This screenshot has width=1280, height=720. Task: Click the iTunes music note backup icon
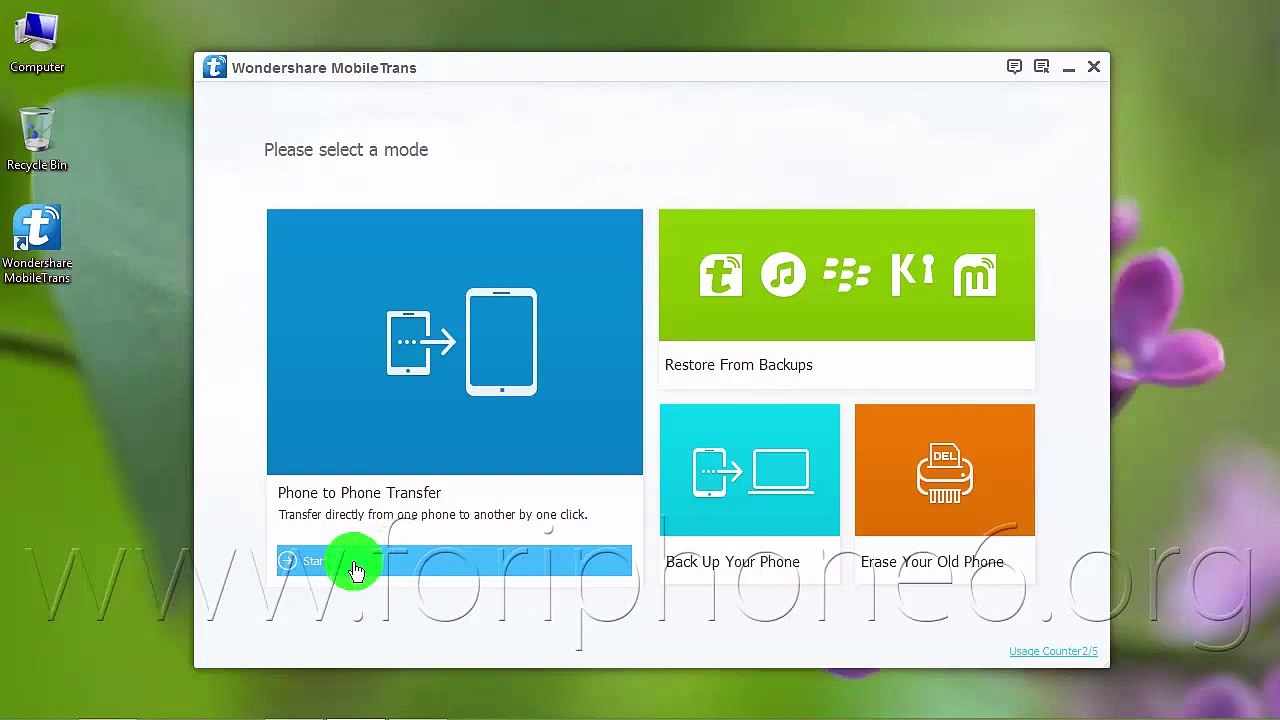(x=783, y=275)
